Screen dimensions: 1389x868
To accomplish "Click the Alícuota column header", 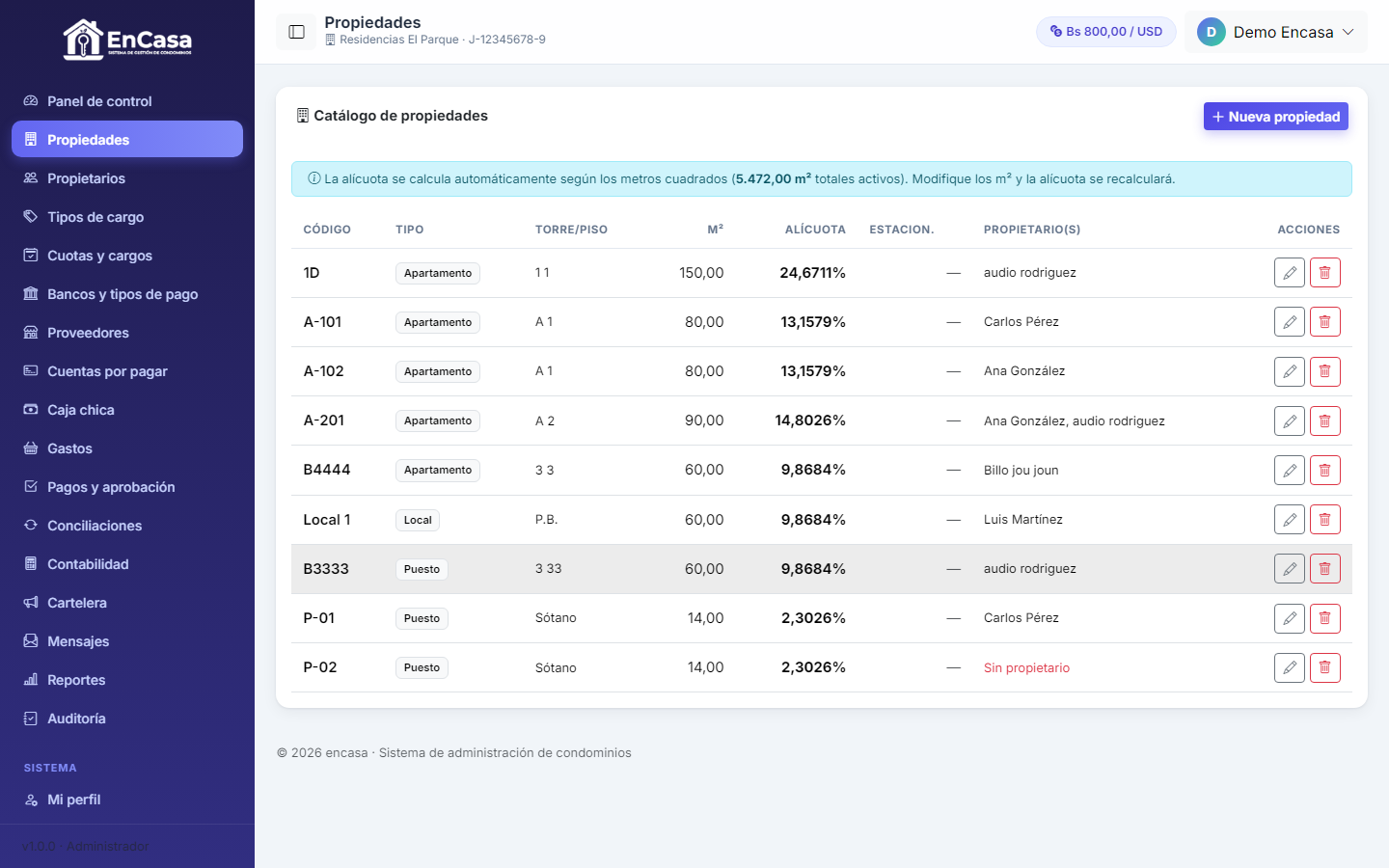I will [815, 230].
